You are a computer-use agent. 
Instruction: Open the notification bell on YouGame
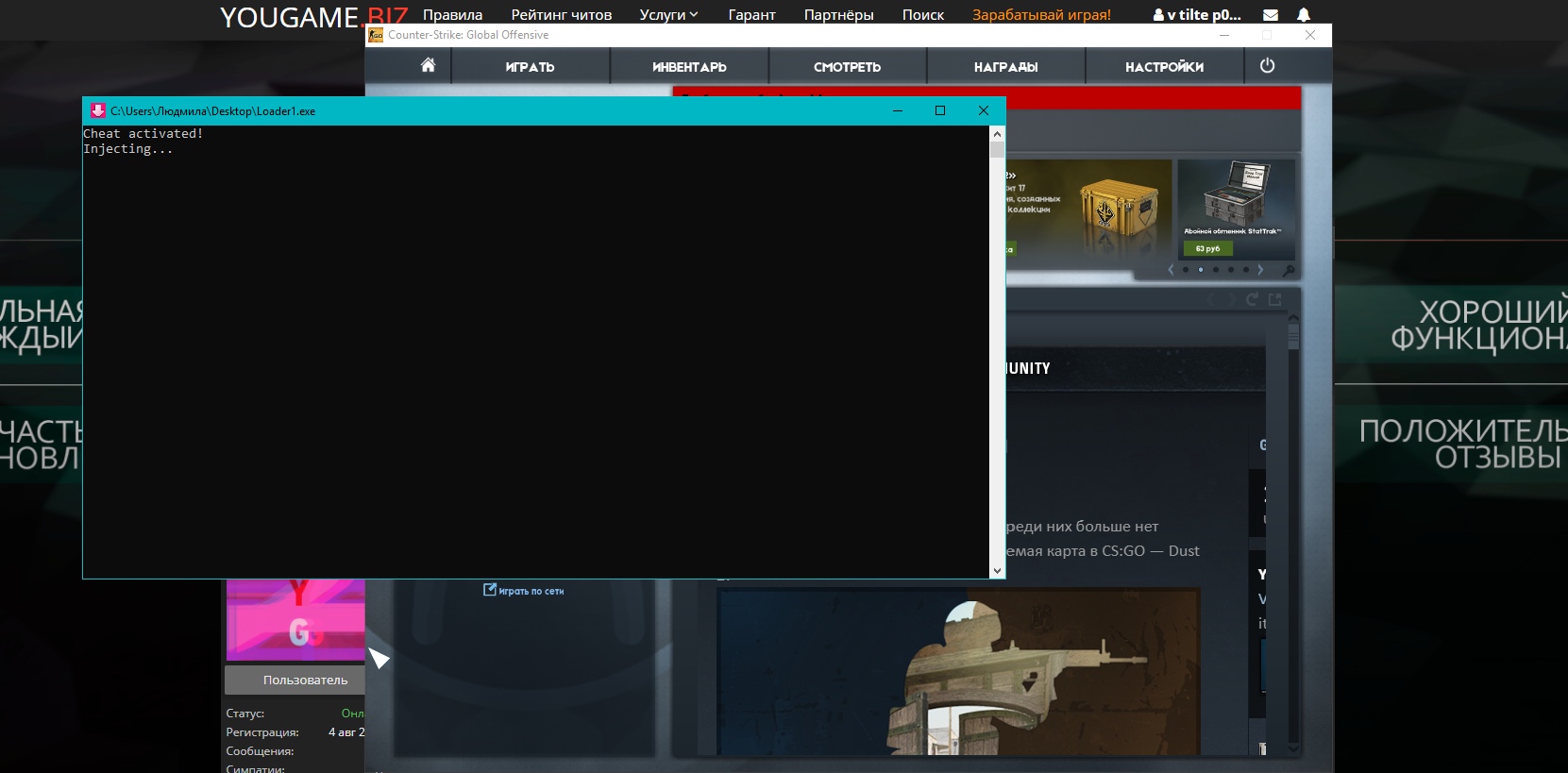[1303, 15]
